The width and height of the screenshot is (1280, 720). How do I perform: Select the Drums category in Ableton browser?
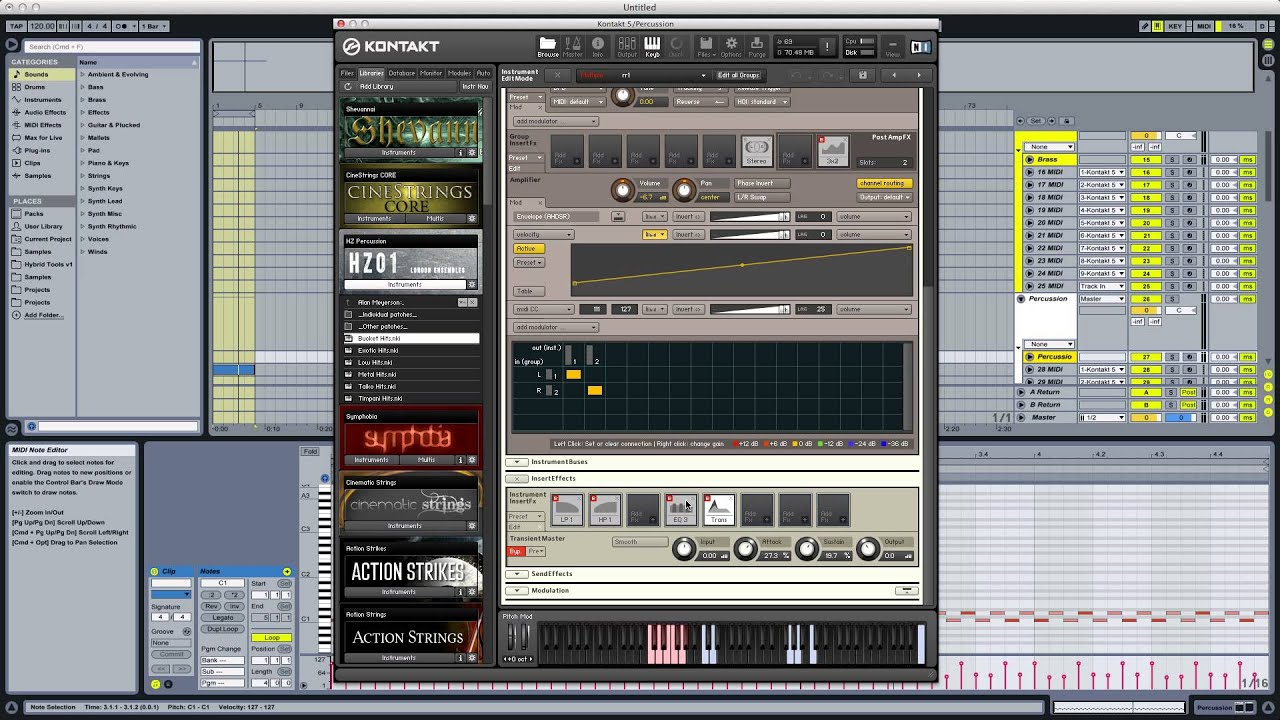pos(34,87)
